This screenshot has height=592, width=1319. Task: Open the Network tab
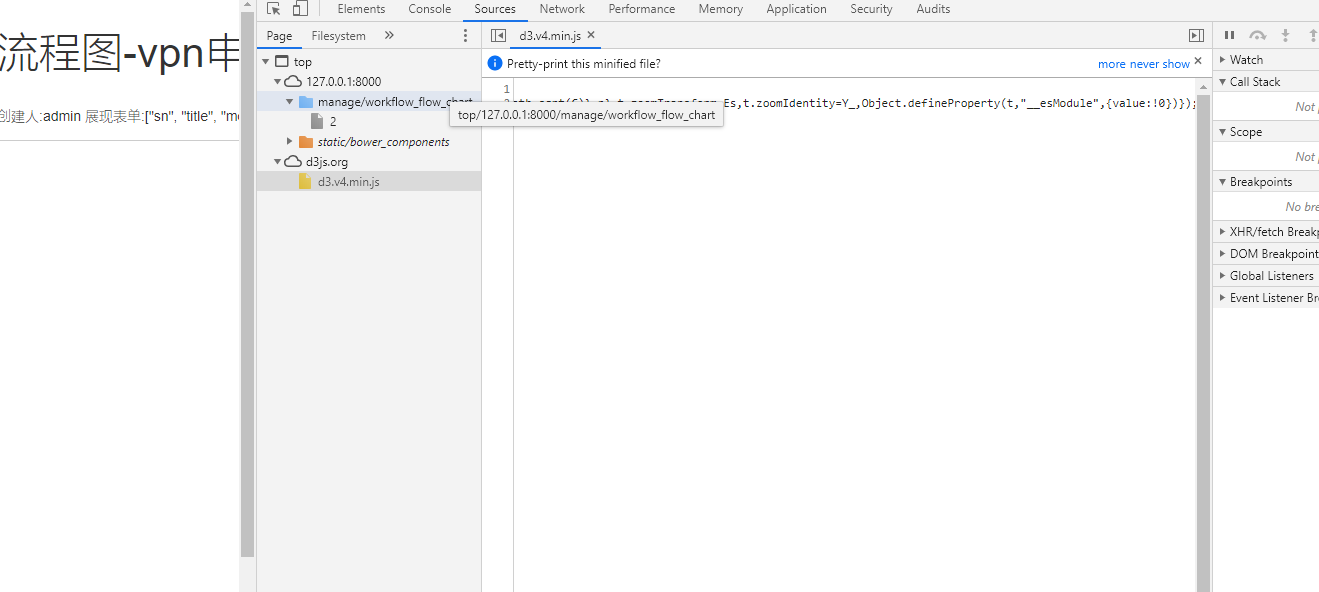562,9
